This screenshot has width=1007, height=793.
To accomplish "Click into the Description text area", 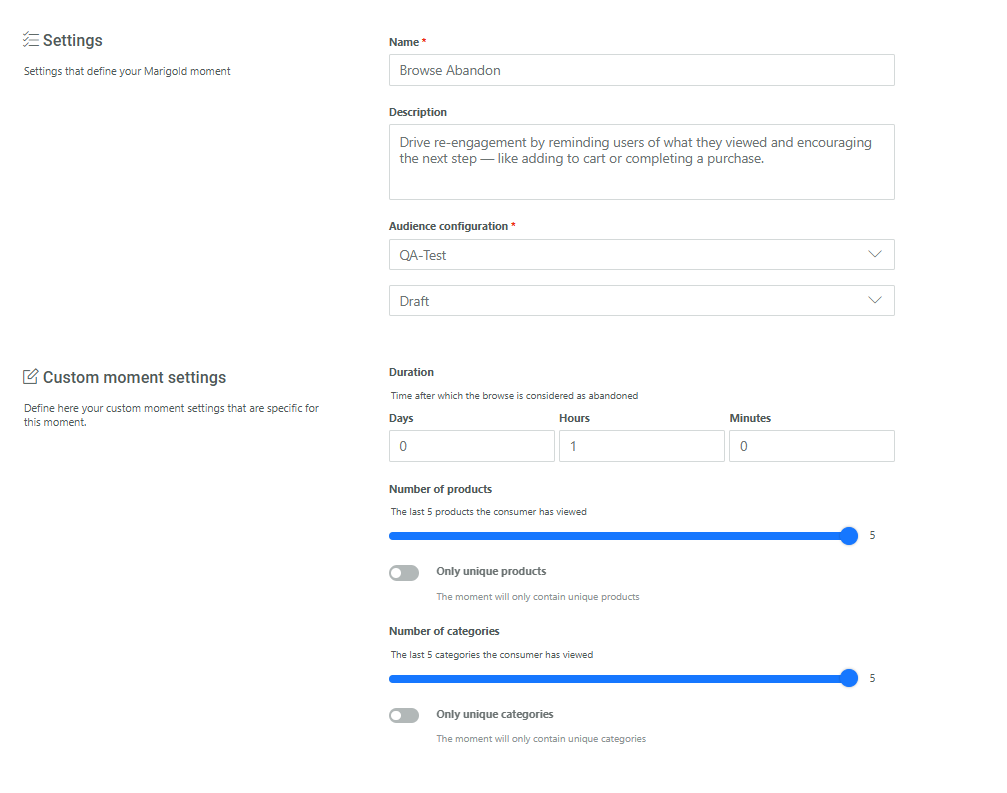I will [x=641, y=162].
